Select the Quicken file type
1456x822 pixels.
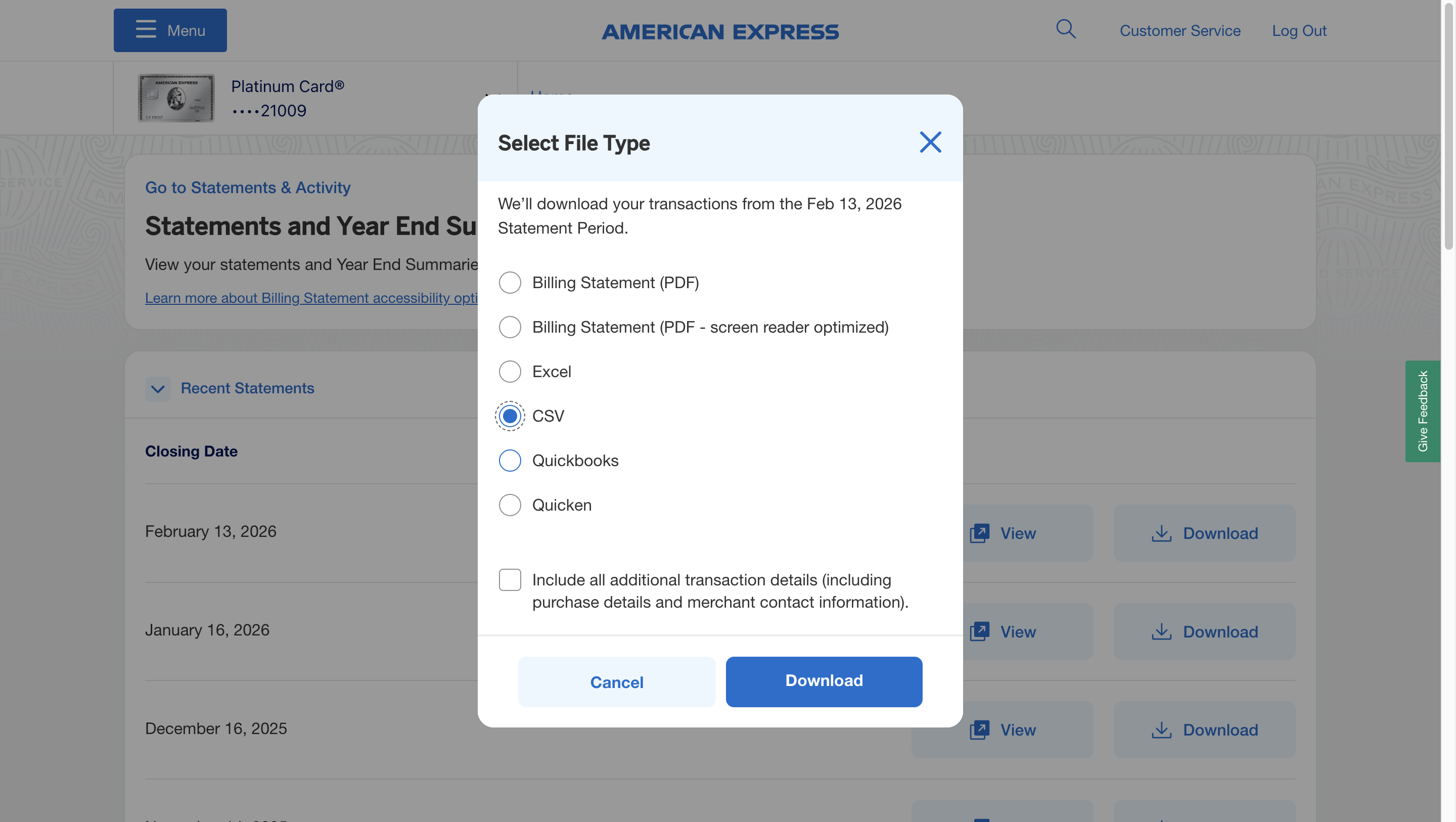(x=510, y=505)
